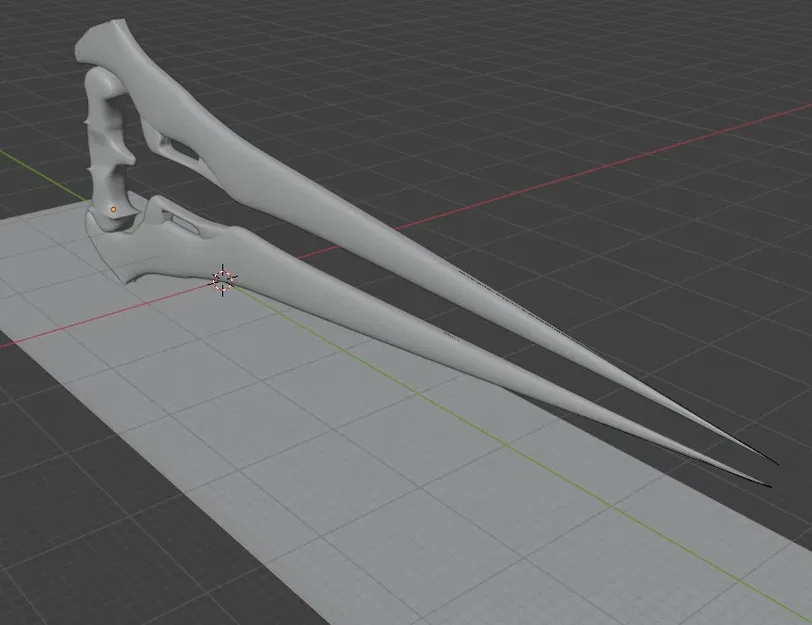Click the orange object origin dot
Image resolution: width=812 pixels, height=625 pixels.
coord(113,210)
